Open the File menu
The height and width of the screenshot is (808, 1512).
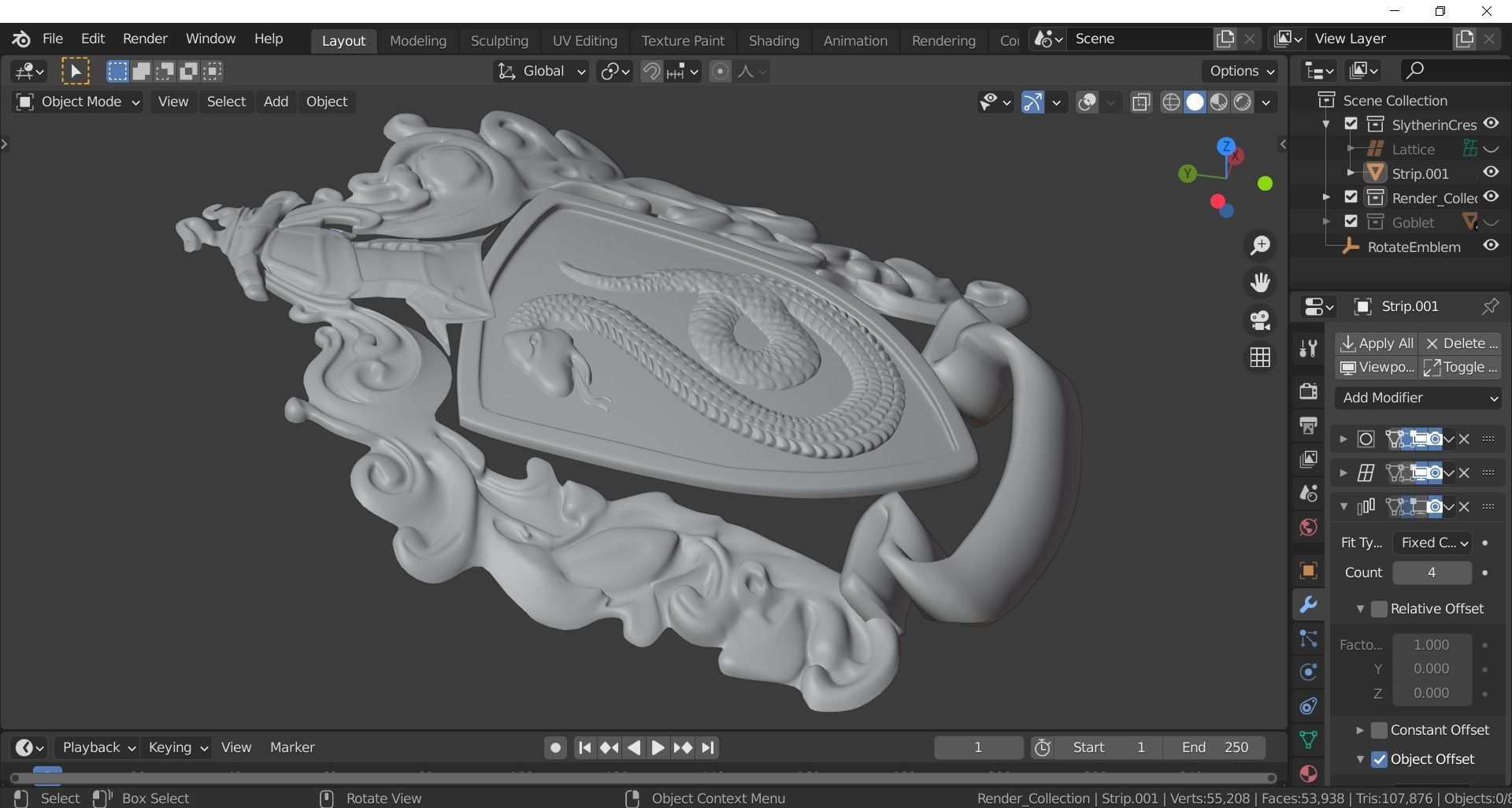[53, 39]
